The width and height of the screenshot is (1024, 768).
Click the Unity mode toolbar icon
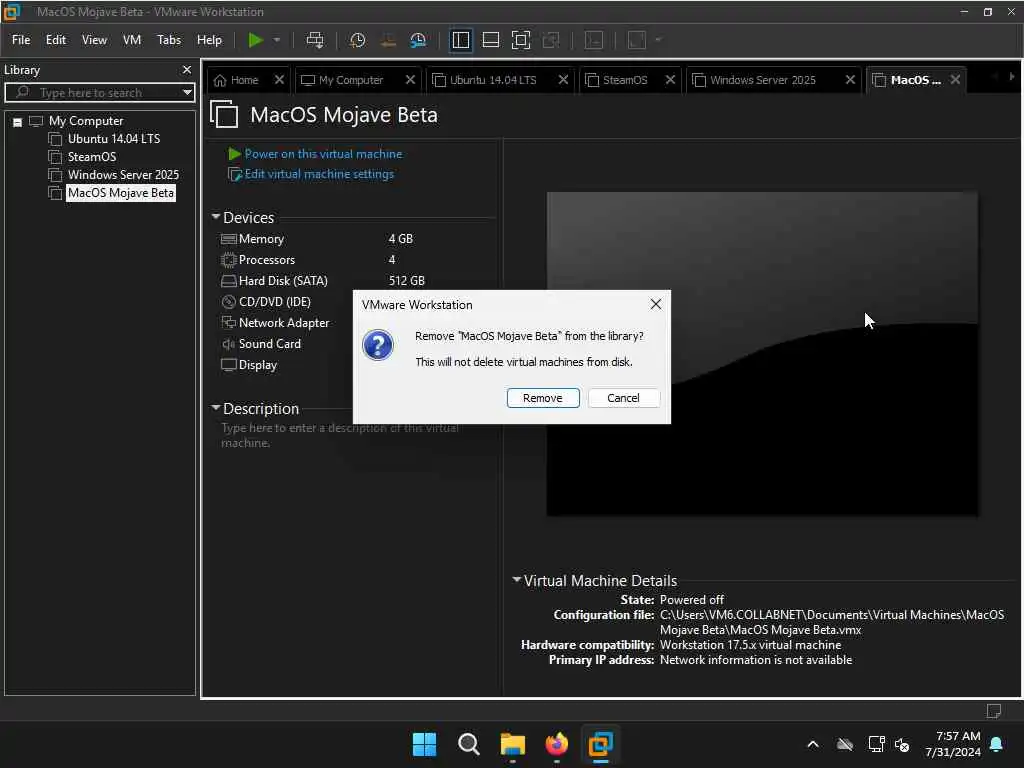[x=551, y=40]
